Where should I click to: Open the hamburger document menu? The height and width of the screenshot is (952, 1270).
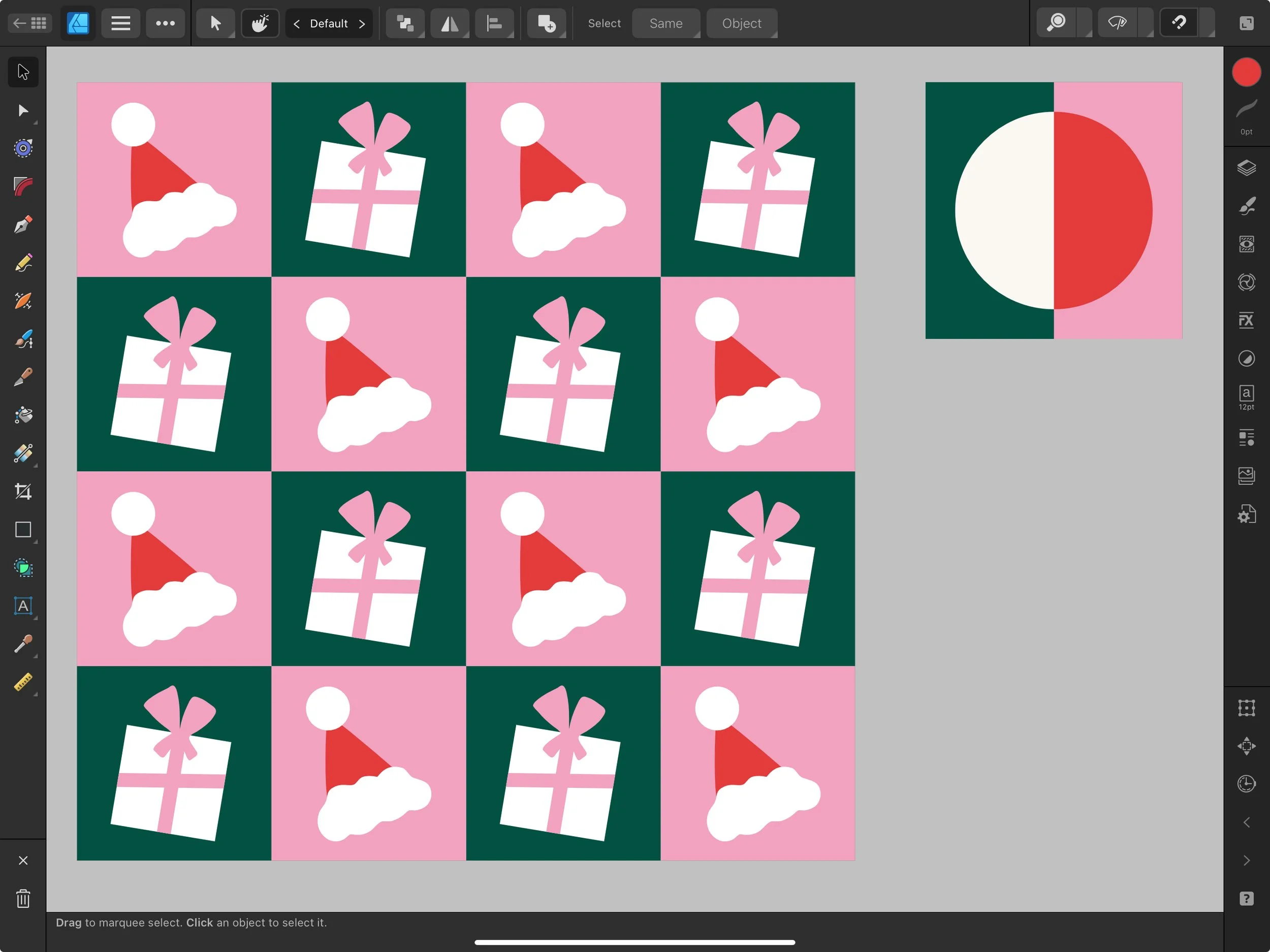[120, 23]
